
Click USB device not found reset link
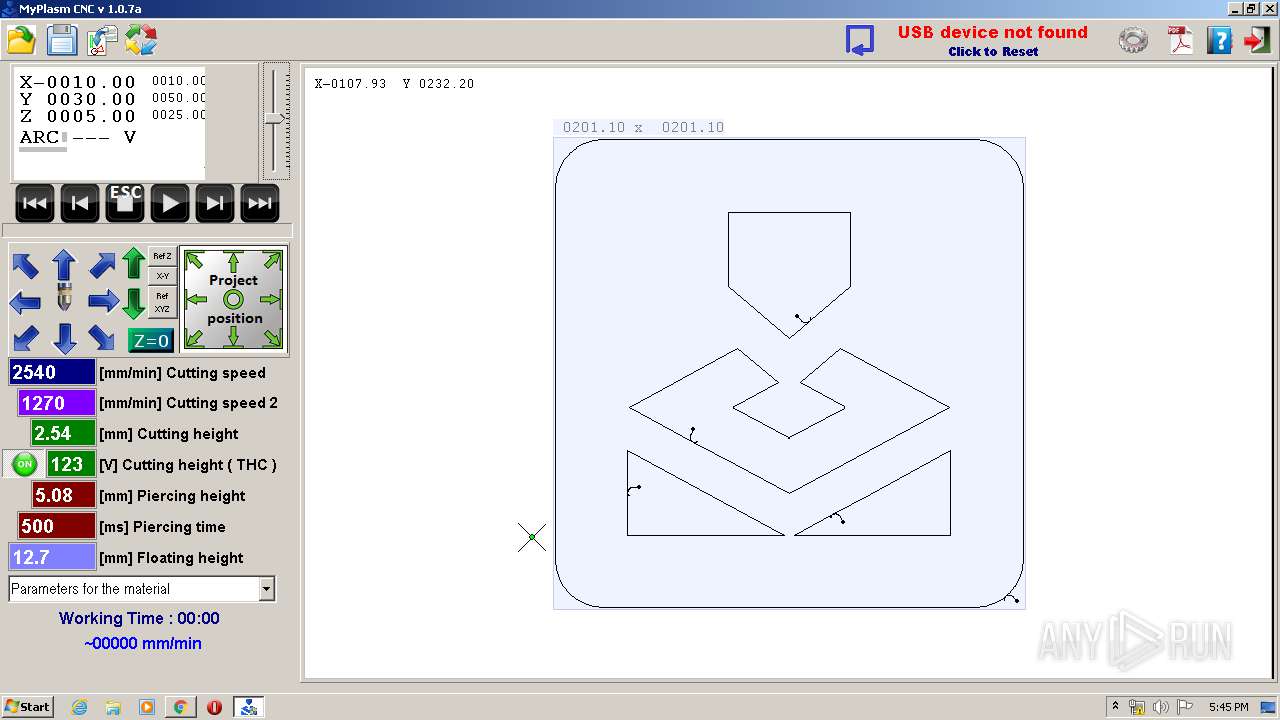click(x=992, y=40)
